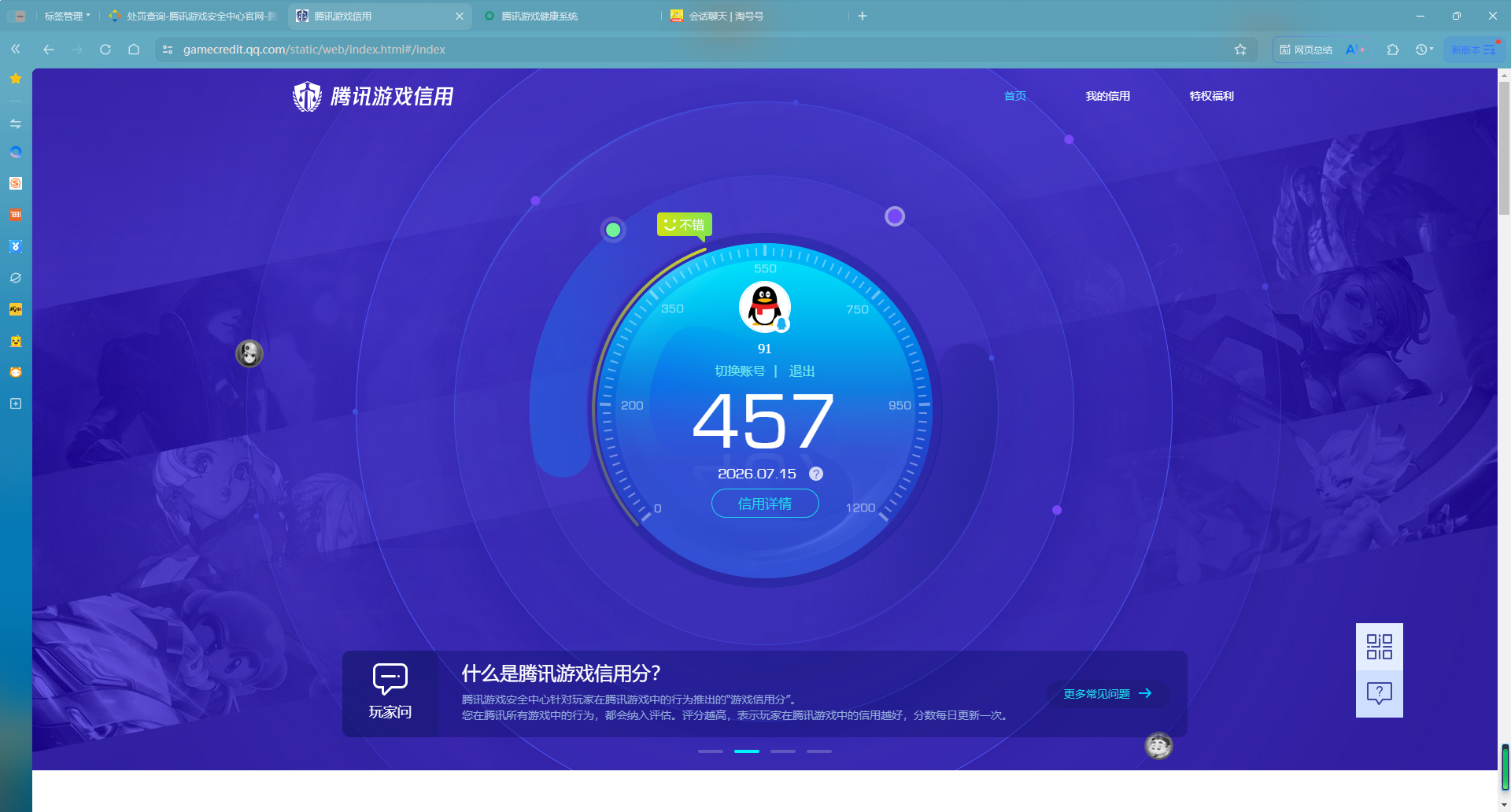
Task: Click the QQ penguin avatar
Action: (x=764, y=307)
